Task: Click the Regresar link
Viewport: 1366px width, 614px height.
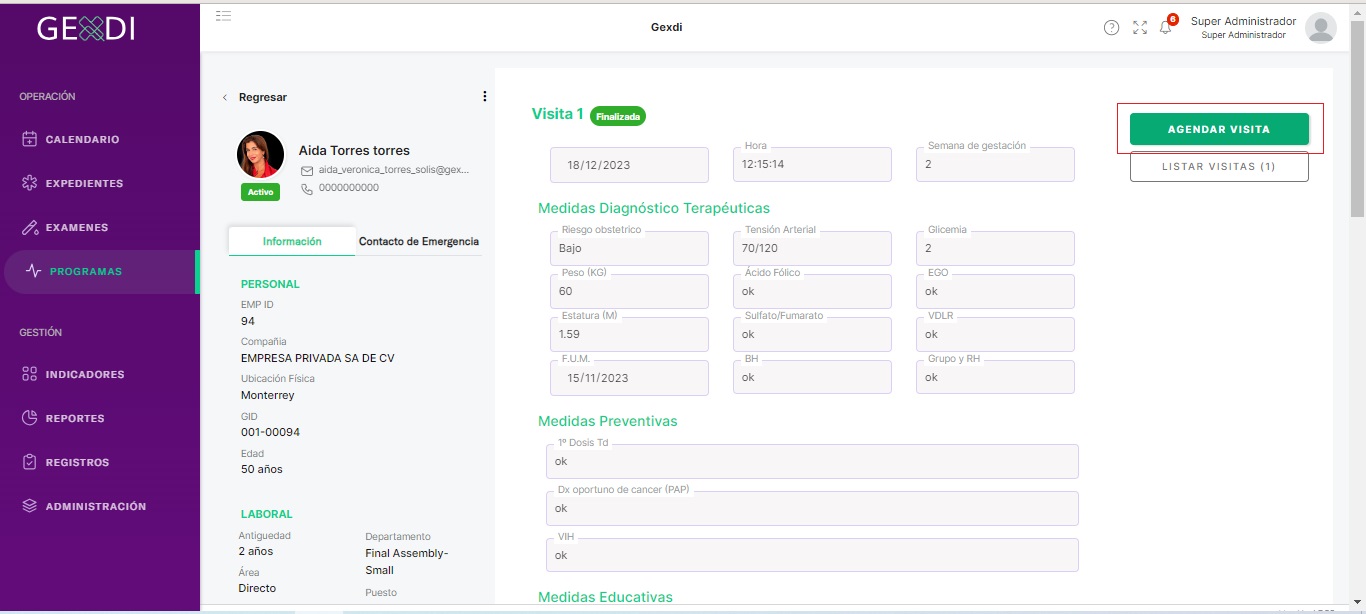Action: [263, 97]
